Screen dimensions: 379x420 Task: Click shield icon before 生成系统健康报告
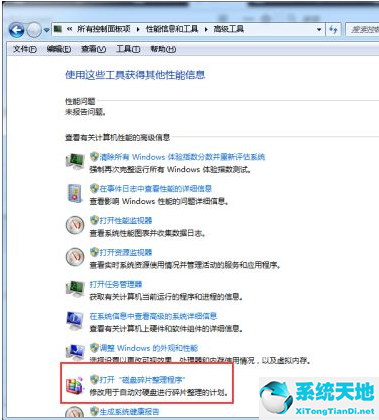94,412
